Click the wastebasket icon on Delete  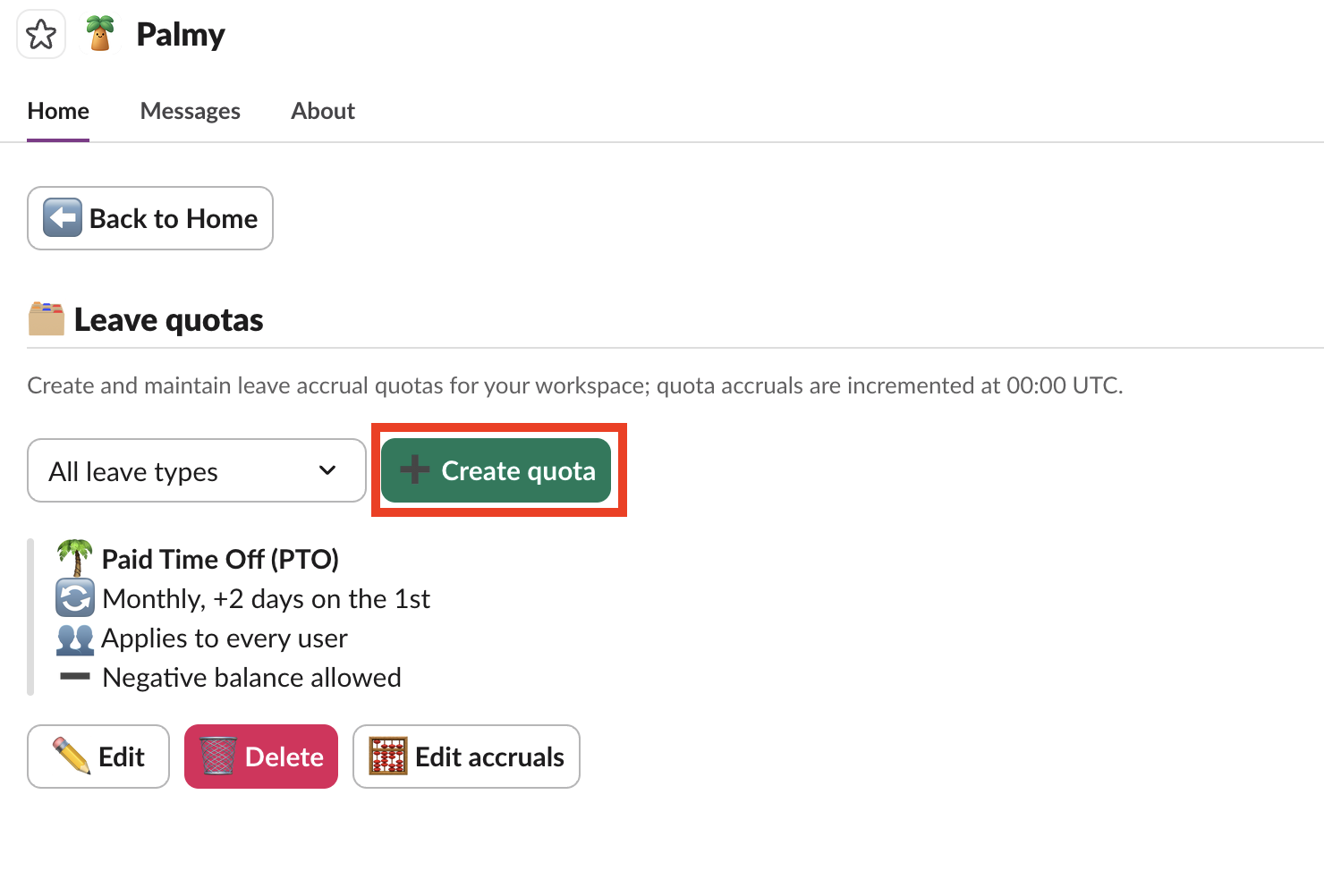click(x=217, y=757)
